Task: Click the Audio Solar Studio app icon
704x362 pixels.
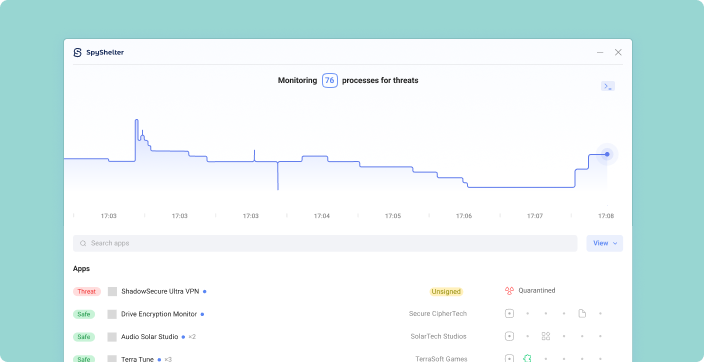Action: [112, 336]
